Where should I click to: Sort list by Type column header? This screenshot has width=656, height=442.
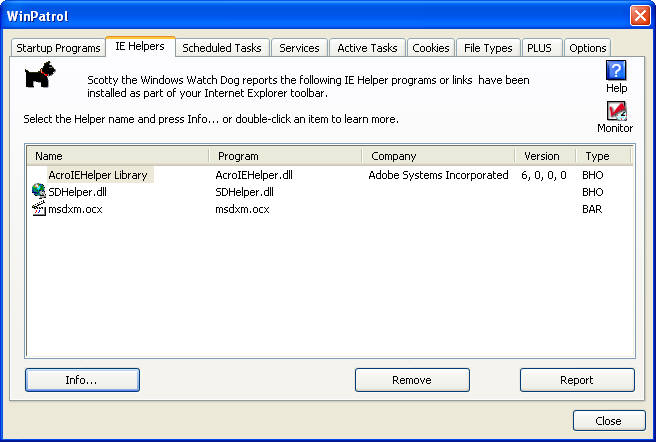coord(603,156)
